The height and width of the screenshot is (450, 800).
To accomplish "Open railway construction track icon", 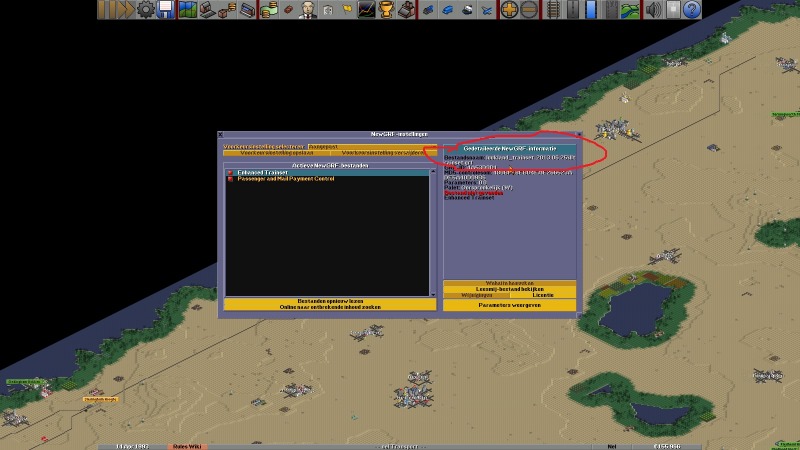I will pyautogui.click(x=553, y=10).
